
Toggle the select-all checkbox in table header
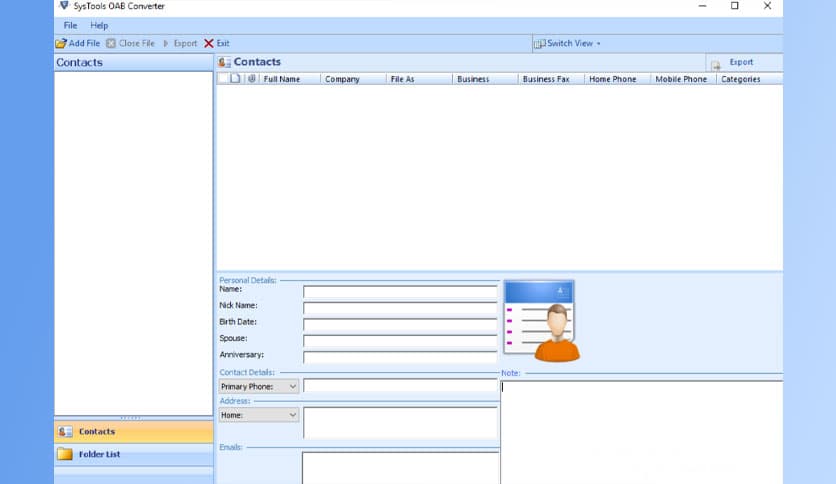coord(223,78)
